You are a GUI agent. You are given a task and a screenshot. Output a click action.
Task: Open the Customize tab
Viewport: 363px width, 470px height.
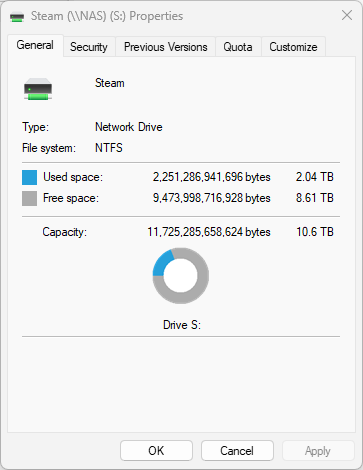point(293,47)
